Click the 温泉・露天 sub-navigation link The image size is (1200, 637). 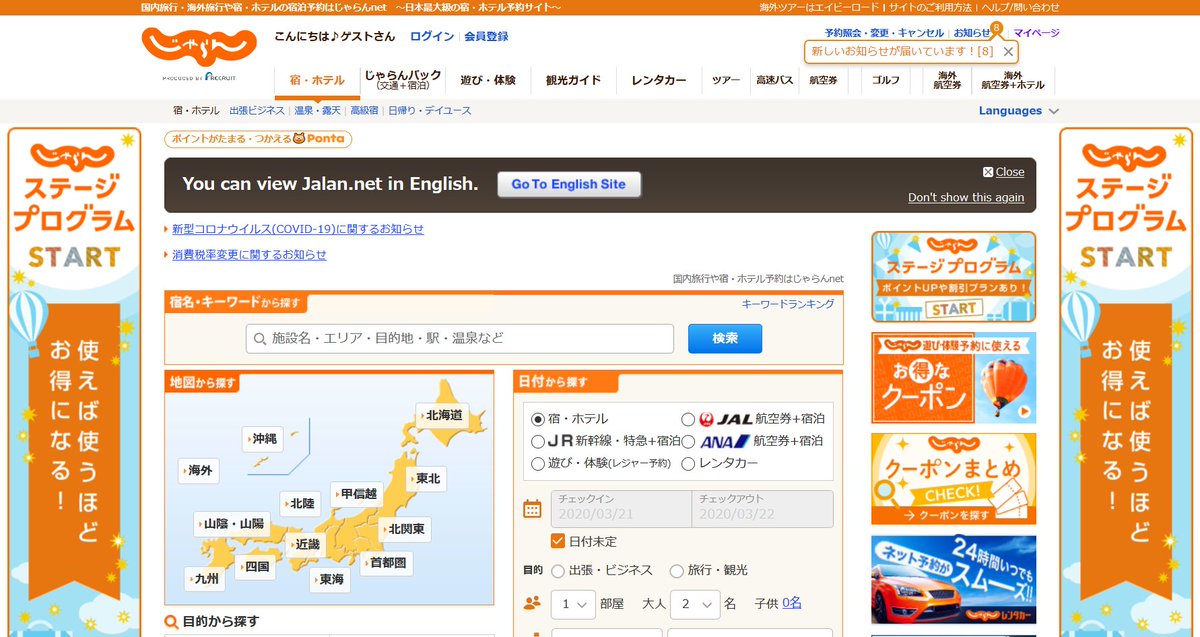(x=318, y=111)
